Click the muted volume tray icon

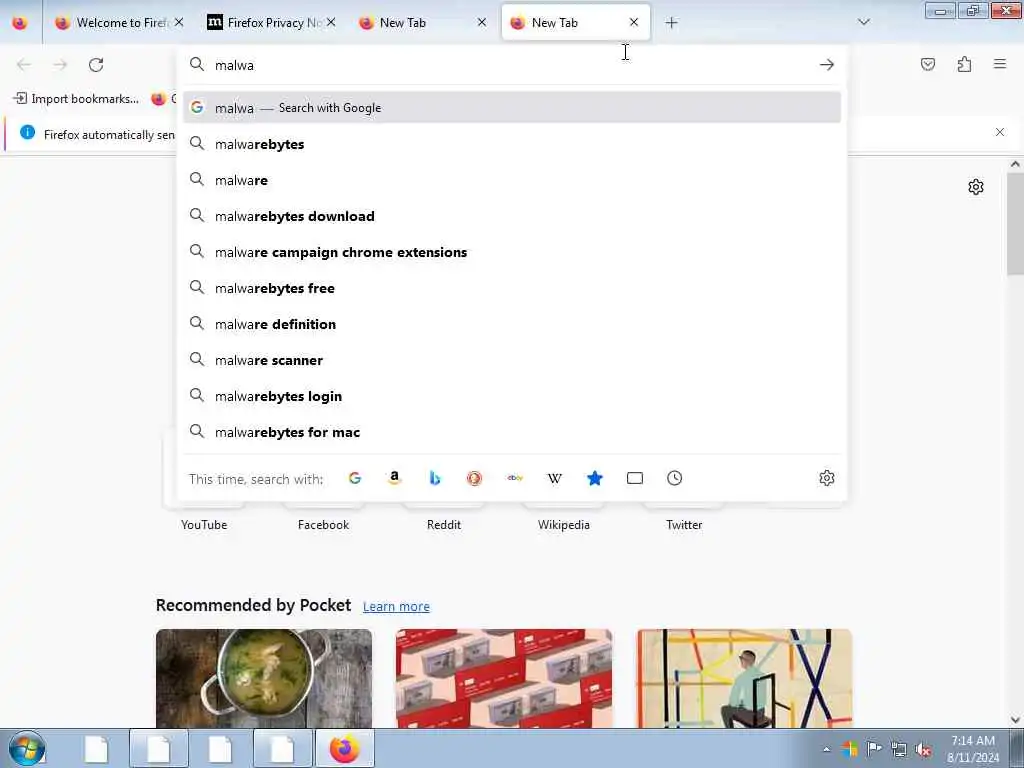923,749
